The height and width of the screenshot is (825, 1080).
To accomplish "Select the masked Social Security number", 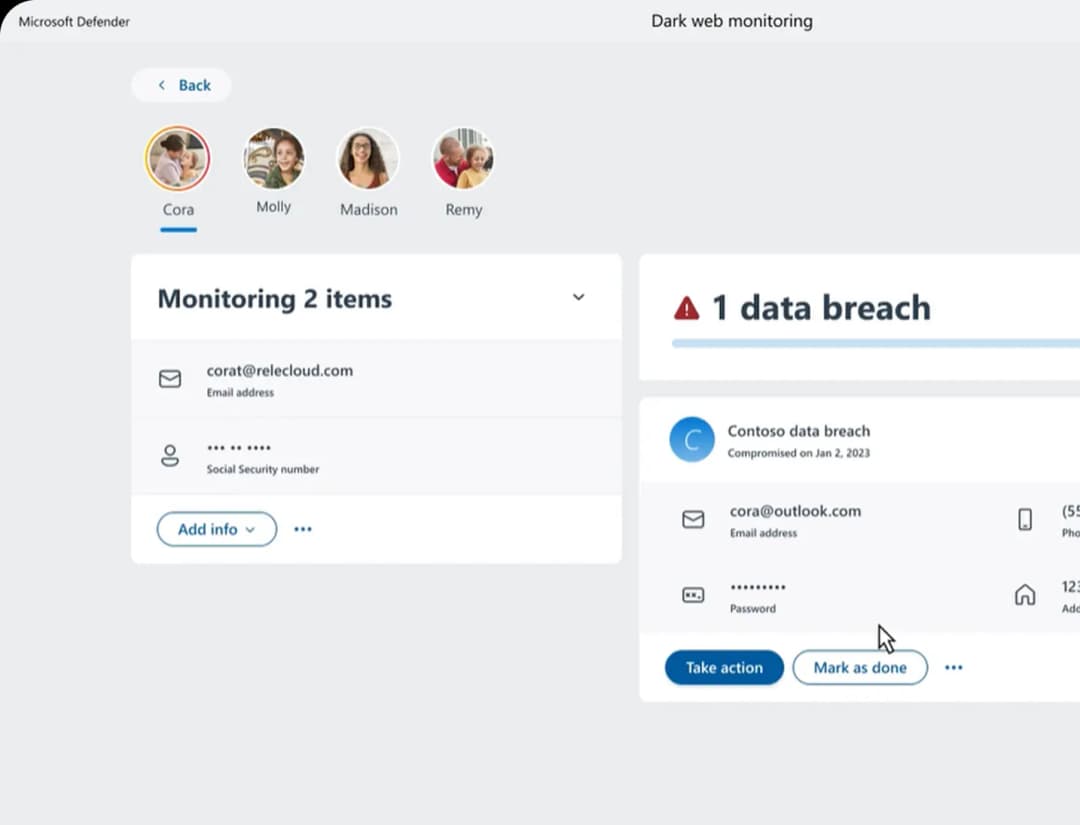I will (239, 448).
